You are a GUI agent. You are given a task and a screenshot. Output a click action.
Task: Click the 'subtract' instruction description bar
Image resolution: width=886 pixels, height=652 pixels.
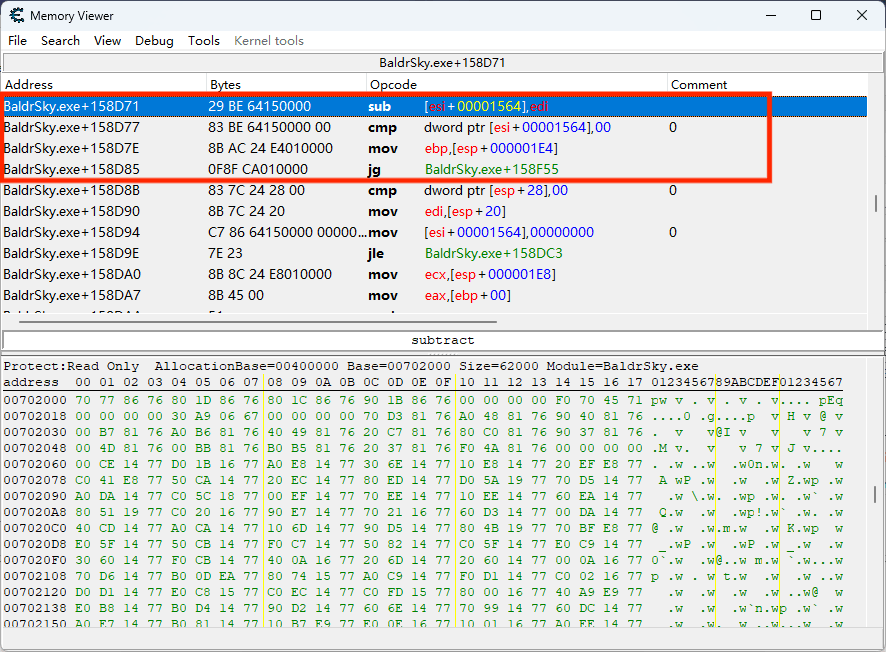442,340
